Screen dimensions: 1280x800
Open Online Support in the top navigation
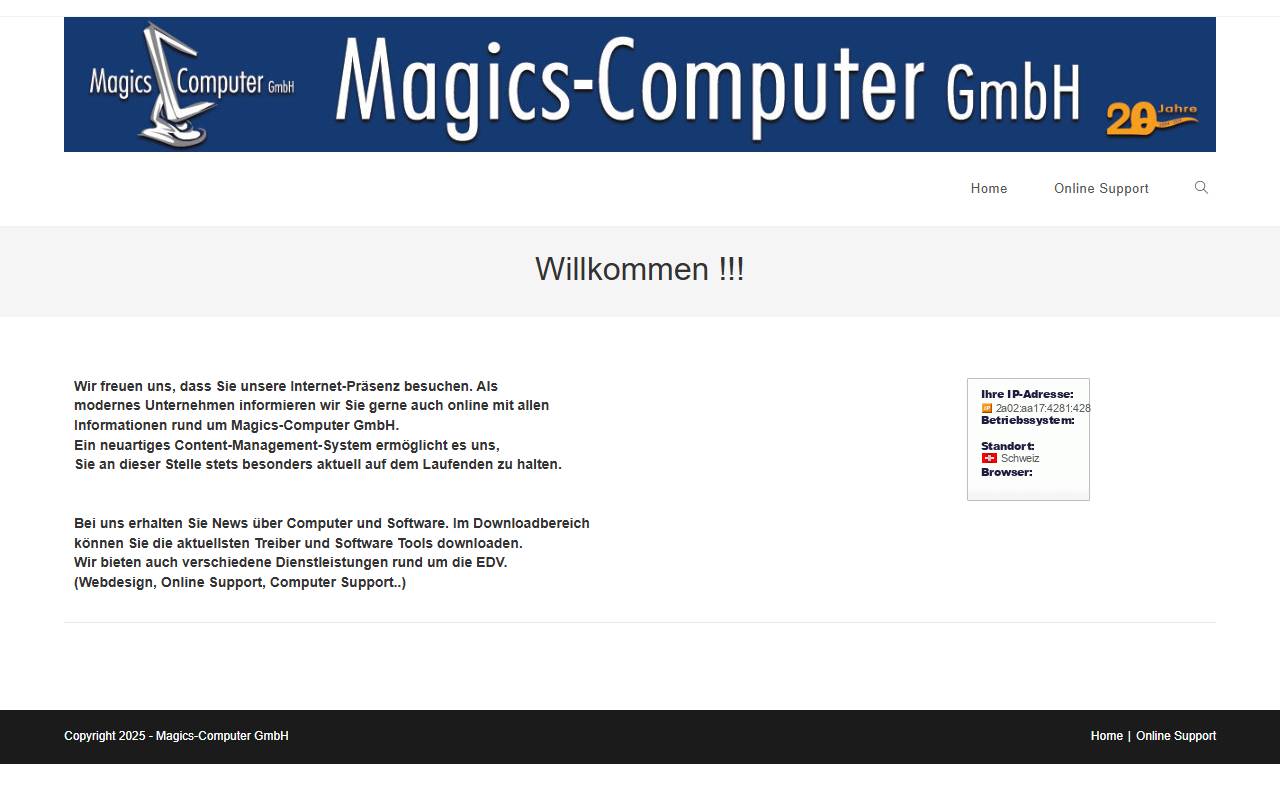(x=1101, y=189)
